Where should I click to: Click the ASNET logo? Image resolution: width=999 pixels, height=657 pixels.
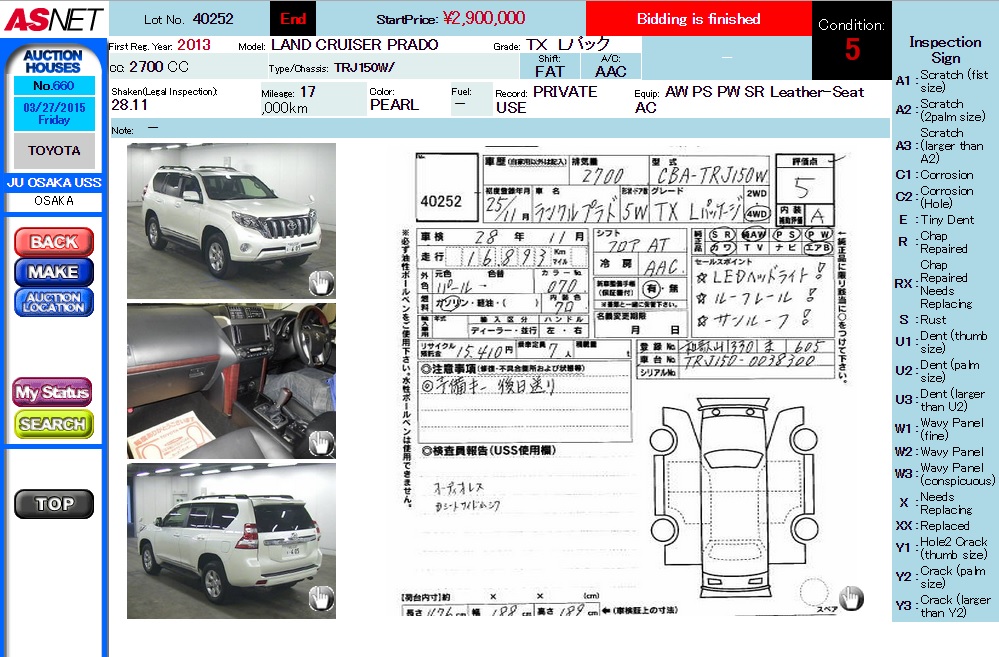coord(52,18)
